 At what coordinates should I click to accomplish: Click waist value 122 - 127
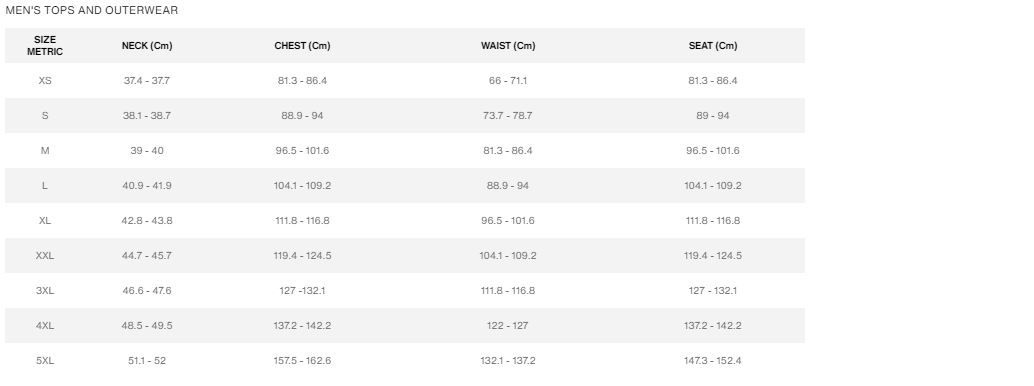pyautogui.click(x=508, y=325)
